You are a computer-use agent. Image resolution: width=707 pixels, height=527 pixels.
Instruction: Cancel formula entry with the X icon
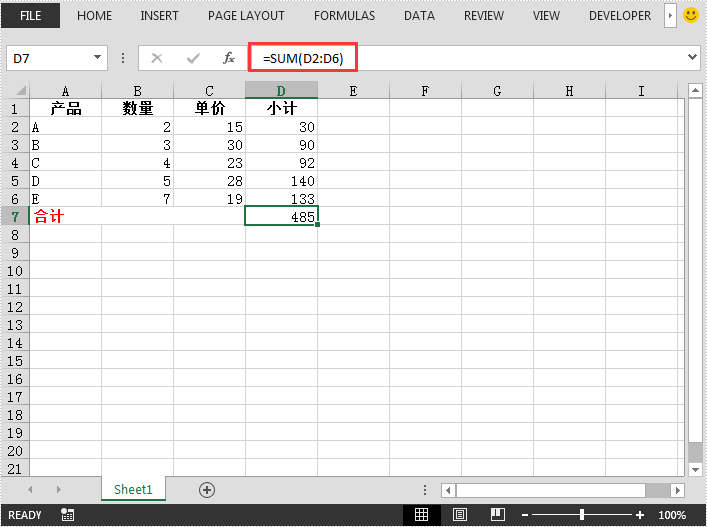pos(157,58)
